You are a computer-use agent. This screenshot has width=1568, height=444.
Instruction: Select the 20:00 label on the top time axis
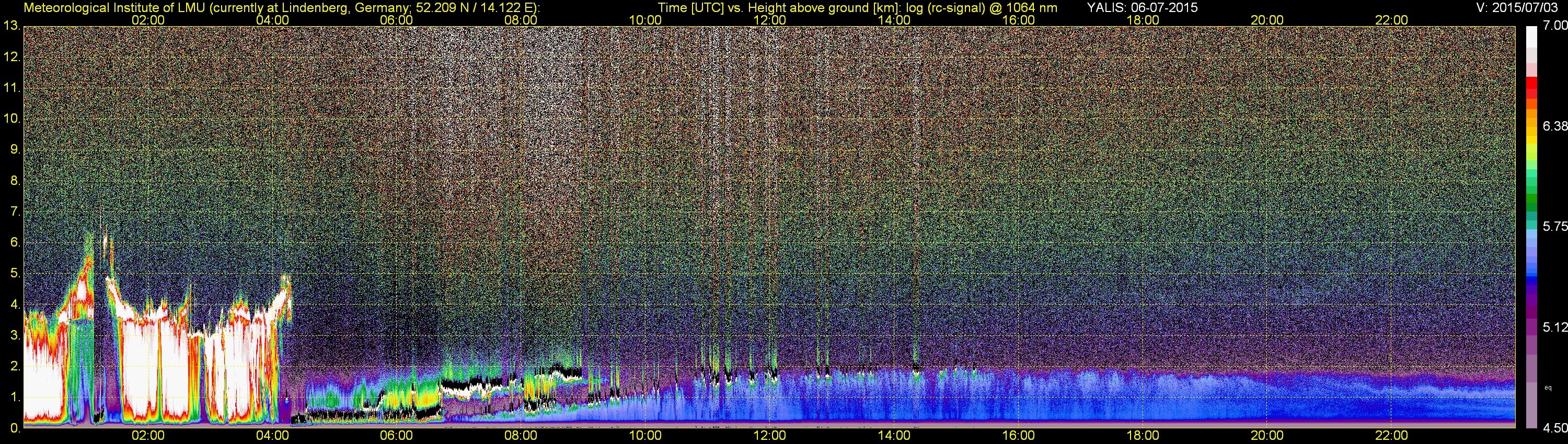(1267, 20)
